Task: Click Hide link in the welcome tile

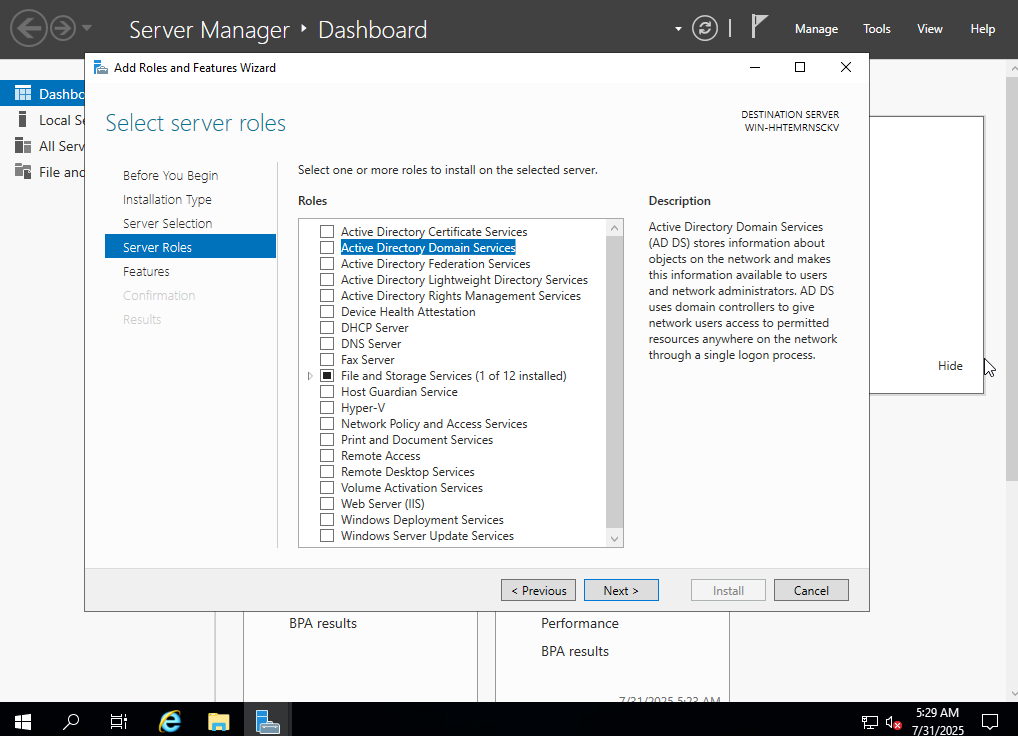Action: [x=950, y=366]
